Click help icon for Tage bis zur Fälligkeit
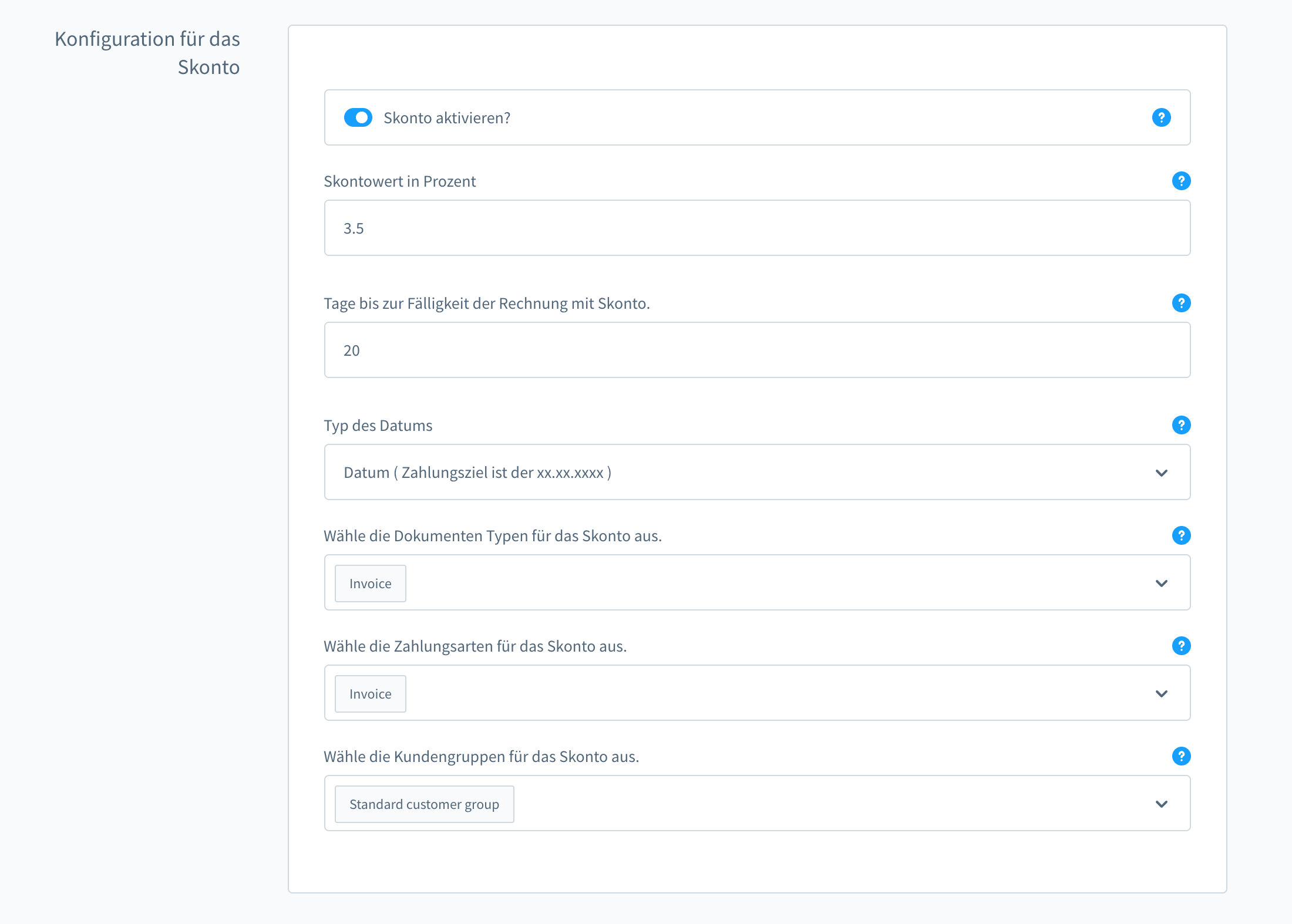The image size is (1292, 924). point(1181,303)
